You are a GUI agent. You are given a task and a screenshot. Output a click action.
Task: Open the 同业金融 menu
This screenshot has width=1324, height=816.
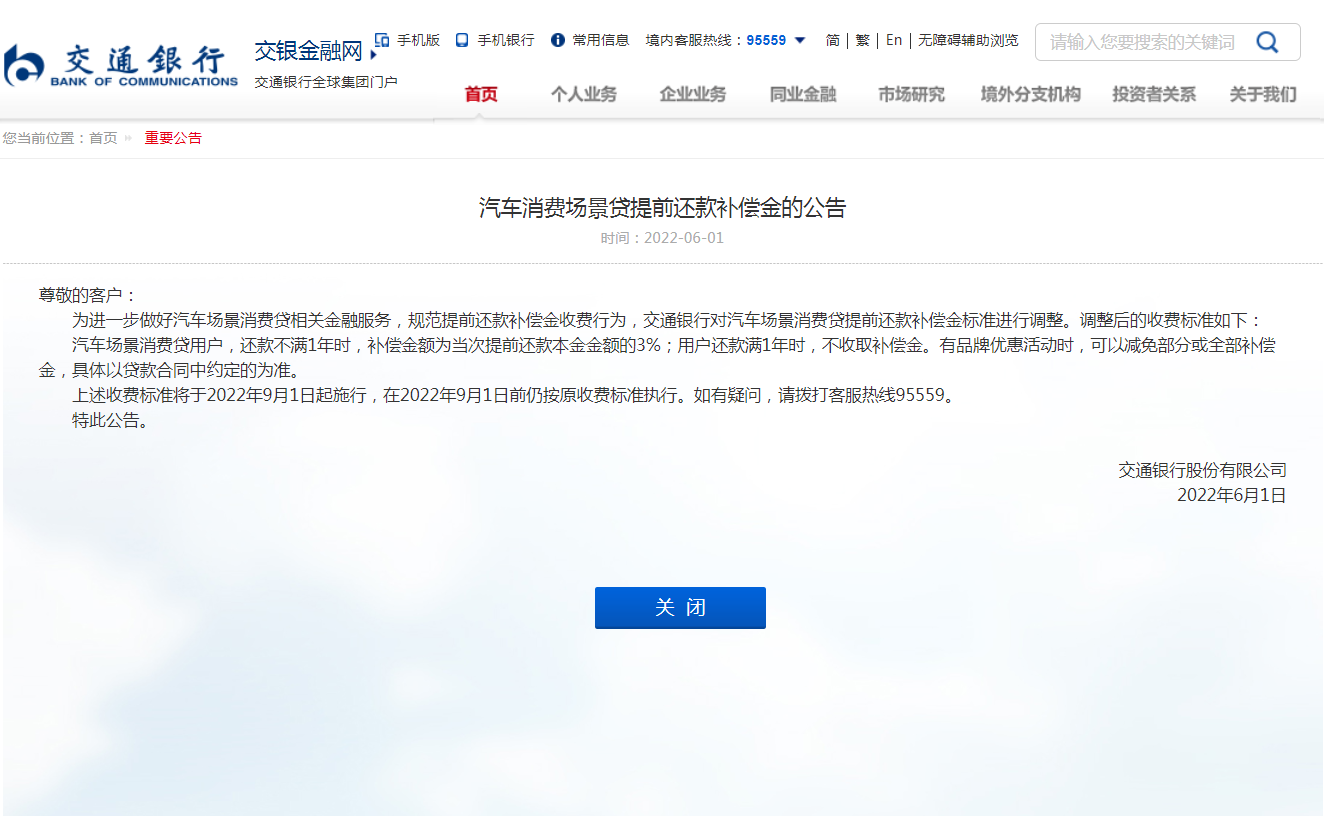click(x=803, y=94)
